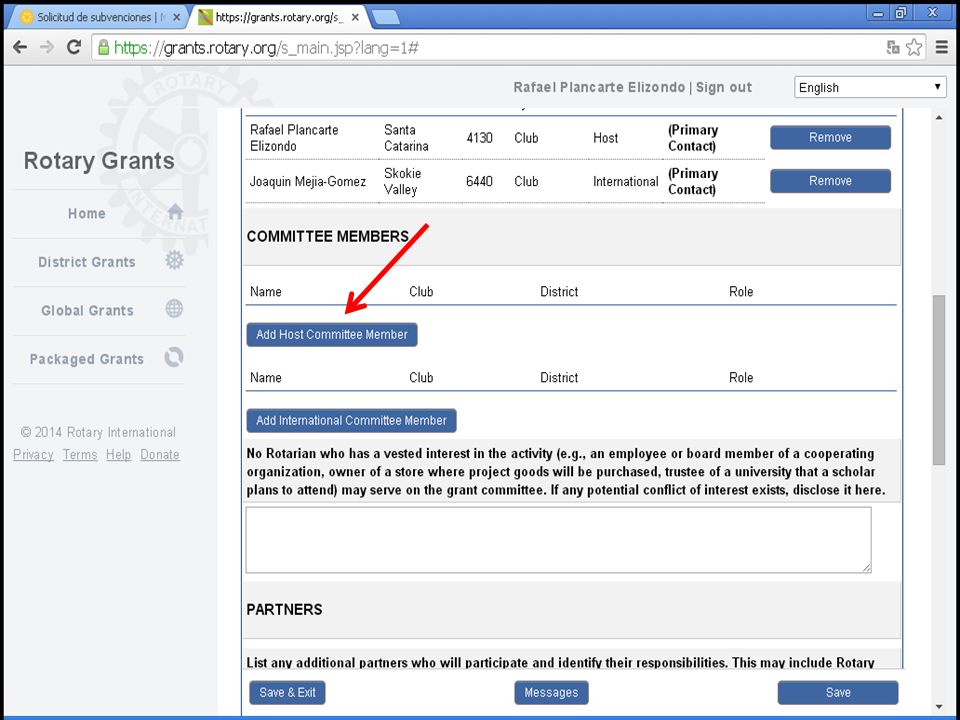960x720 pixels.
Task: Click the conflict of interest text area
Action: tap(558, 540)
